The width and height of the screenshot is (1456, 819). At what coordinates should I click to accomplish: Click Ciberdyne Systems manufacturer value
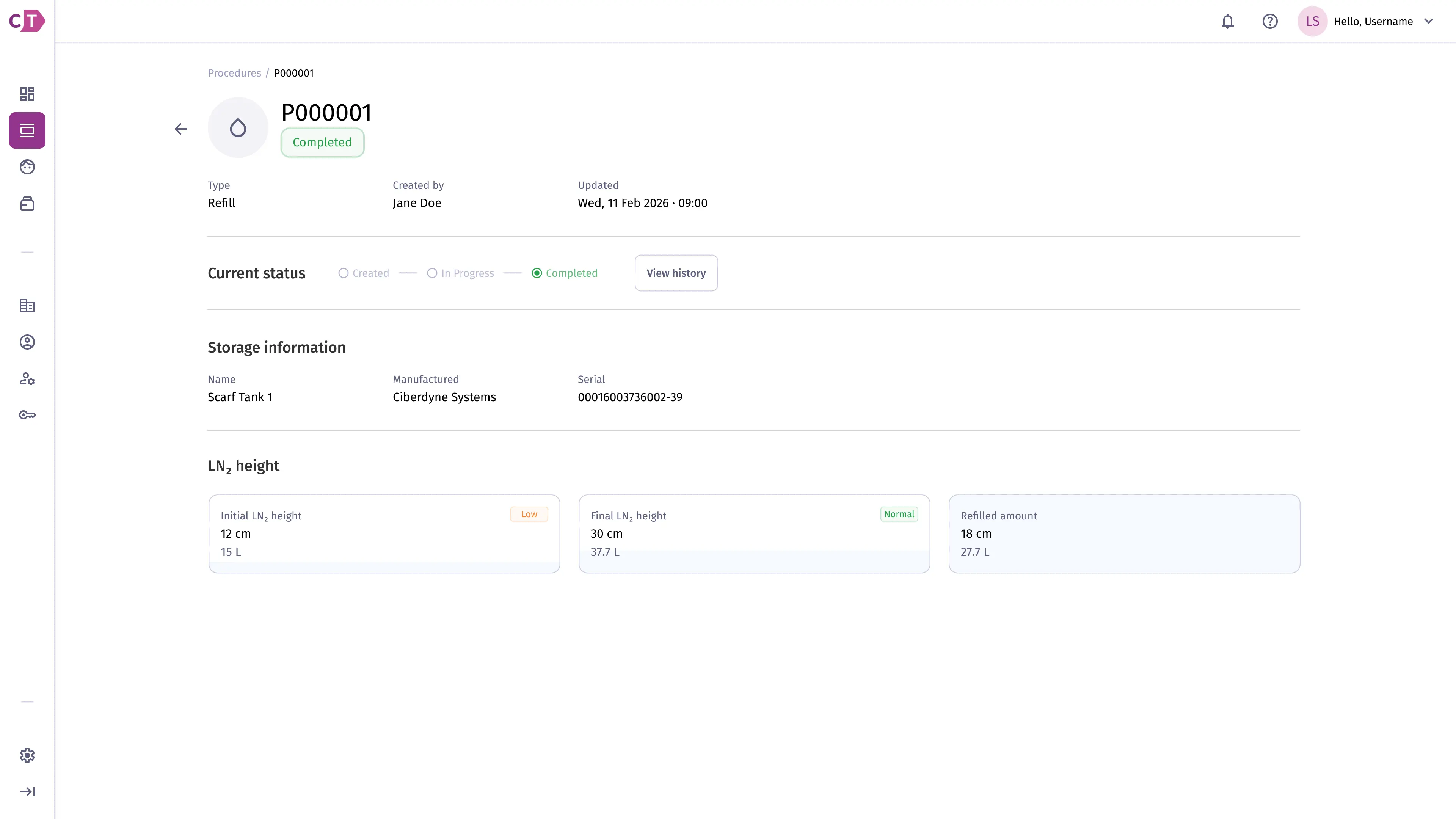coord(444,397)
